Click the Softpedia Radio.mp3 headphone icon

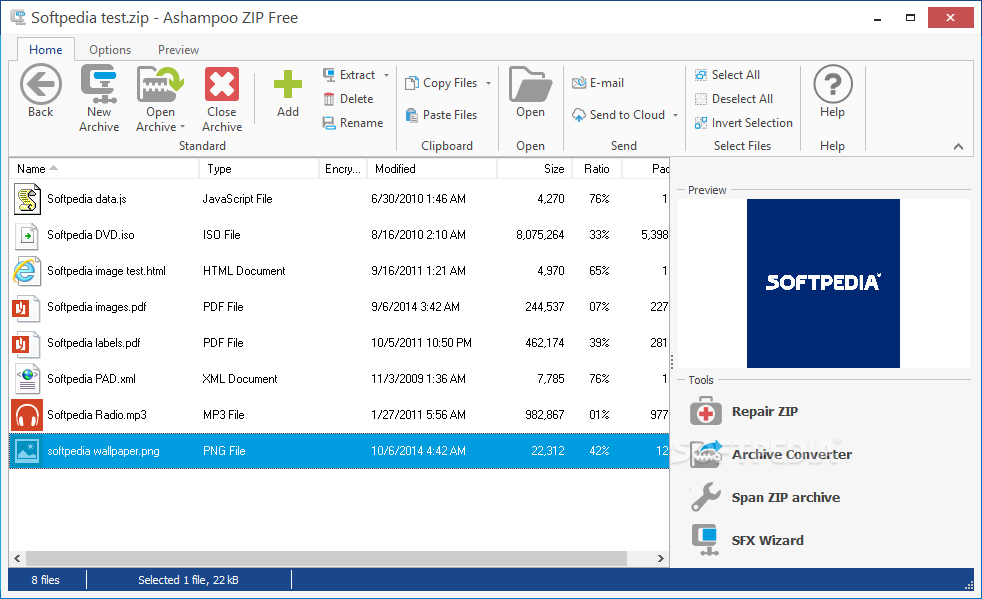[x=27, y=415]
